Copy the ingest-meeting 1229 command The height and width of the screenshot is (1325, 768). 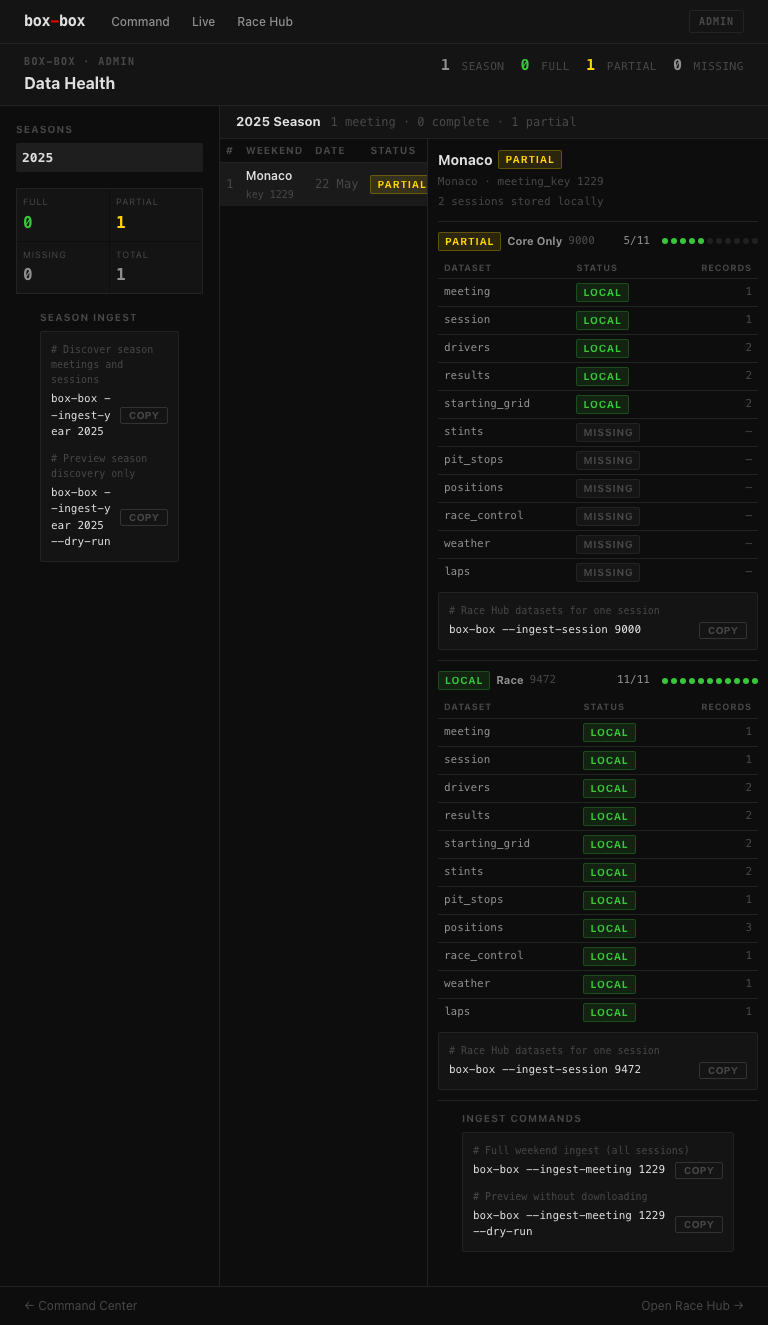pos(699,1170)
